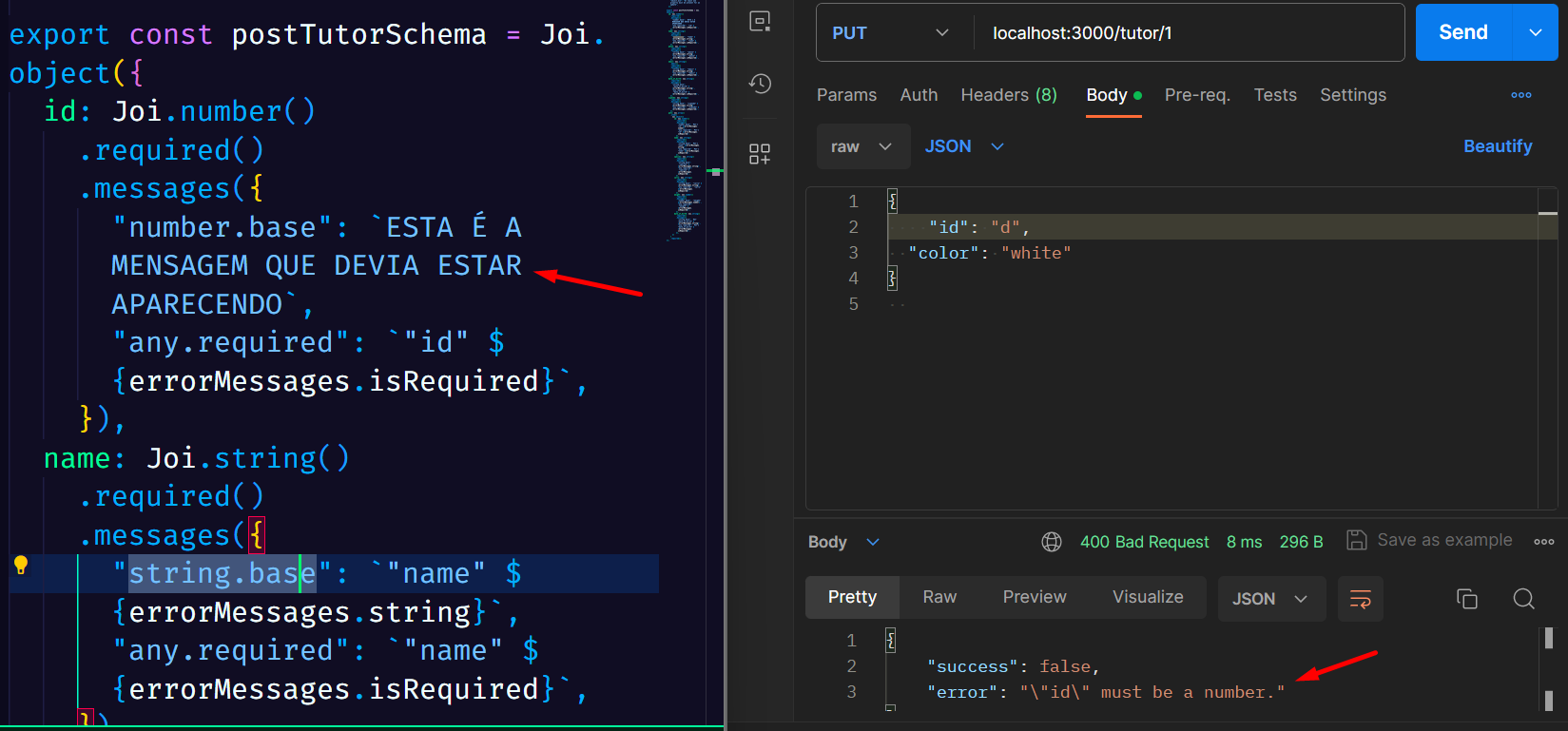Switch to the Auth tab
The image size is (1568, 731).
click(x=919, y=95)
